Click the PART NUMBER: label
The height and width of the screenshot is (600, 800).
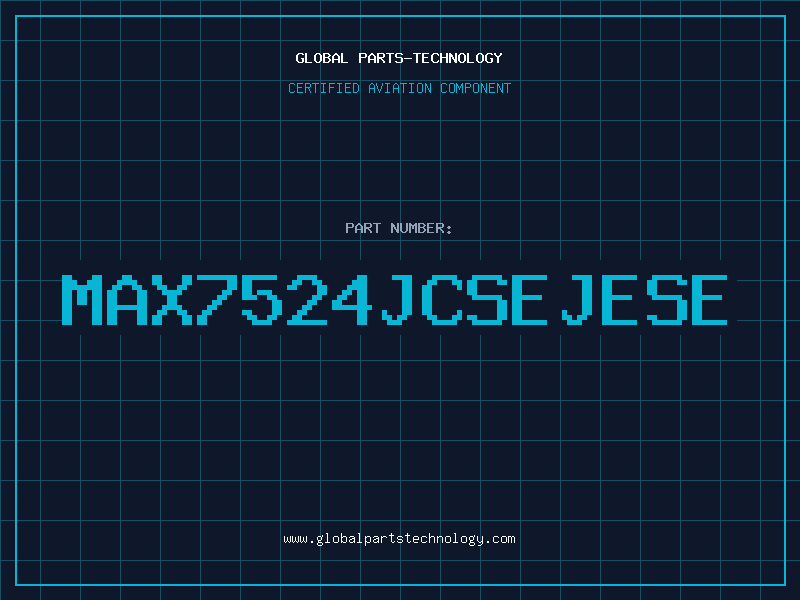(x=399, y=228)
